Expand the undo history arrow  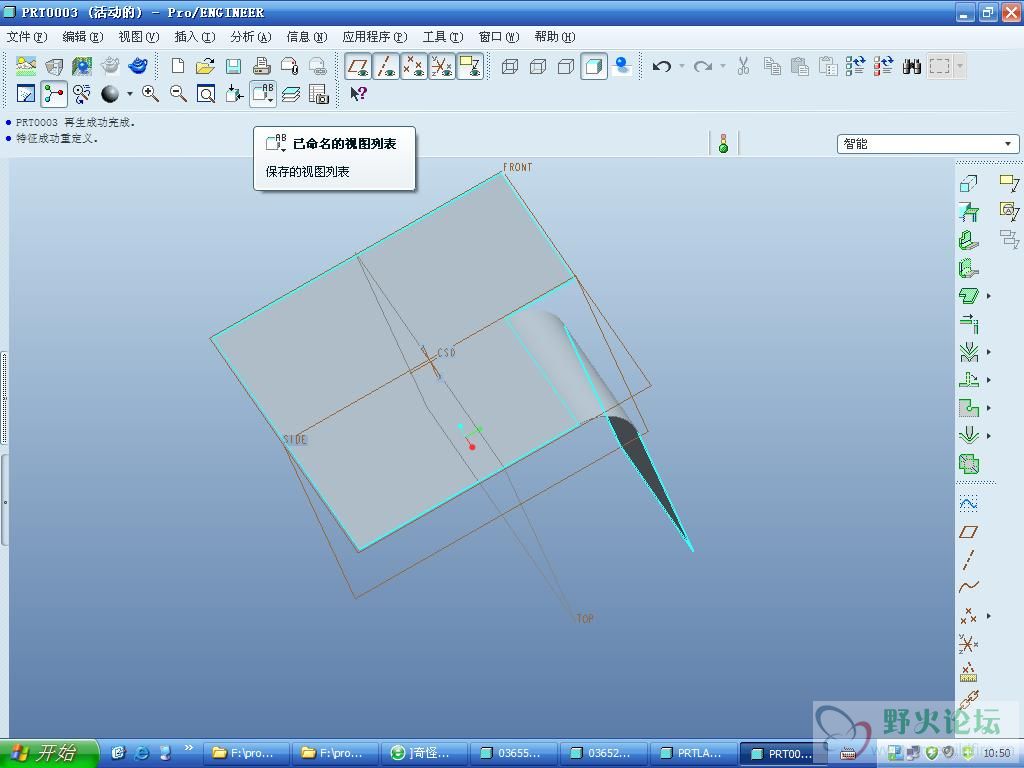coord(682,66)
